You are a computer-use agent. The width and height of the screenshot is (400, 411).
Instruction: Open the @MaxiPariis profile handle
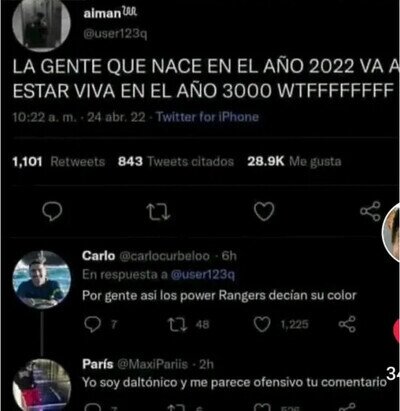coord(152,364)
